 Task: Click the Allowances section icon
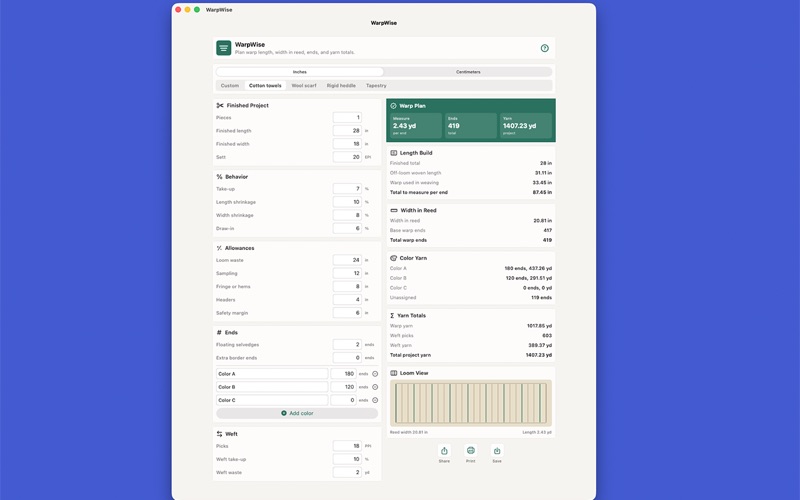219,248
